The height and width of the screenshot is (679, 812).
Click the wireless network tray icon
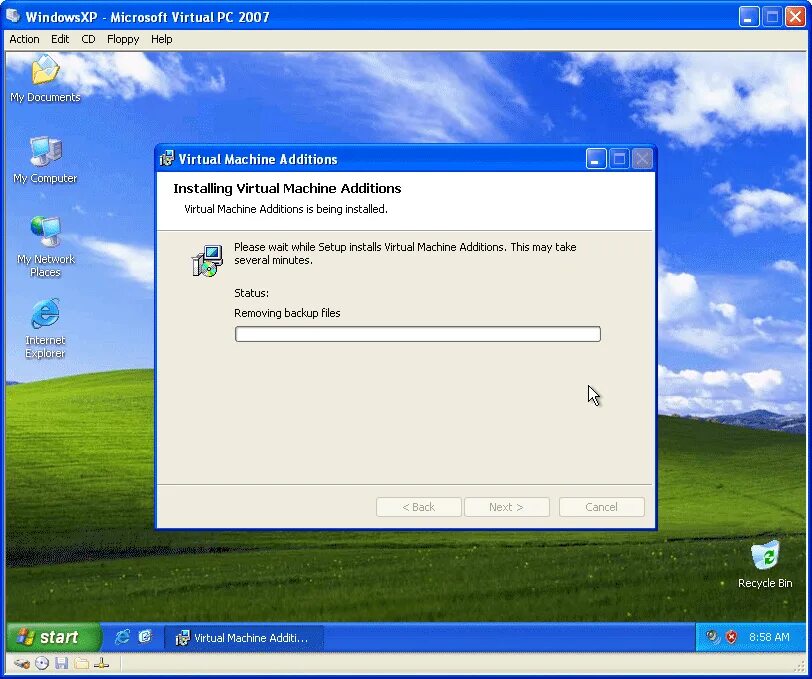click(x=713, y=637)
